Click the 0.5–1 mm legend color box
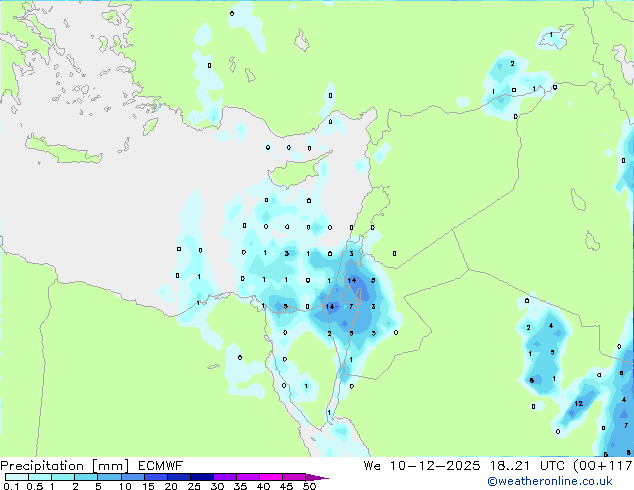The width and height of the screenshot is (634, 490). click(x=40, y=477)
